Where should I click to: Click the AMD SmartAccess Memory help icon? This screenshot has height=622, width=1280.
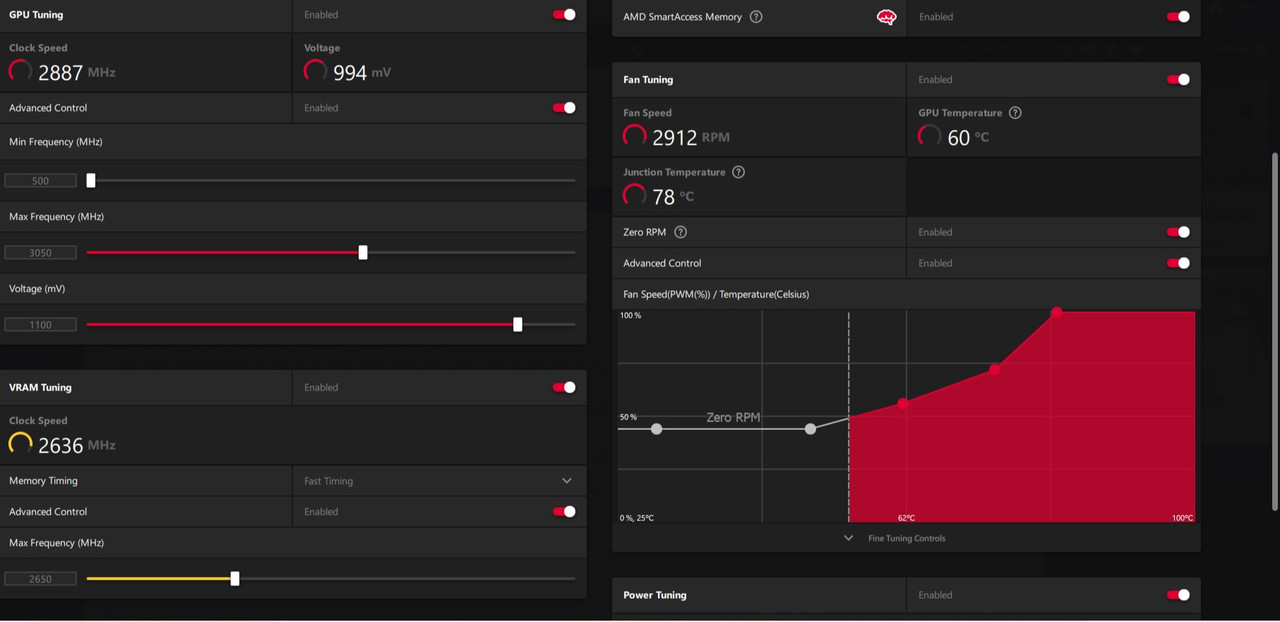coord(756,17)
